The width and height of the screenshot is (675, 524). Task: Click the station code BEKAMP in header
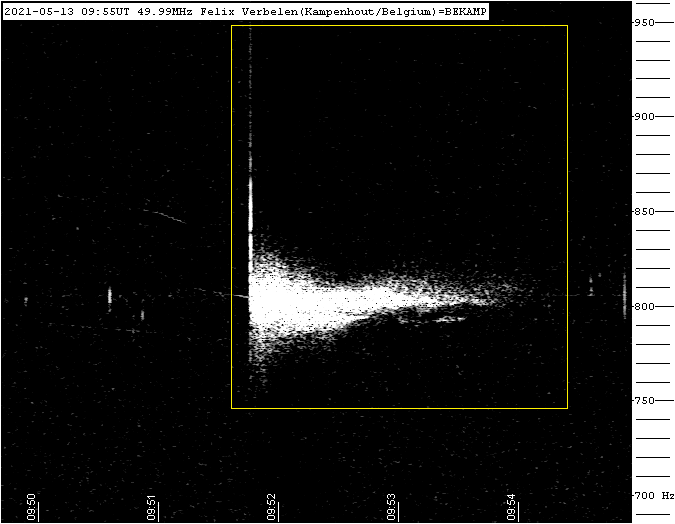point(465,12)
